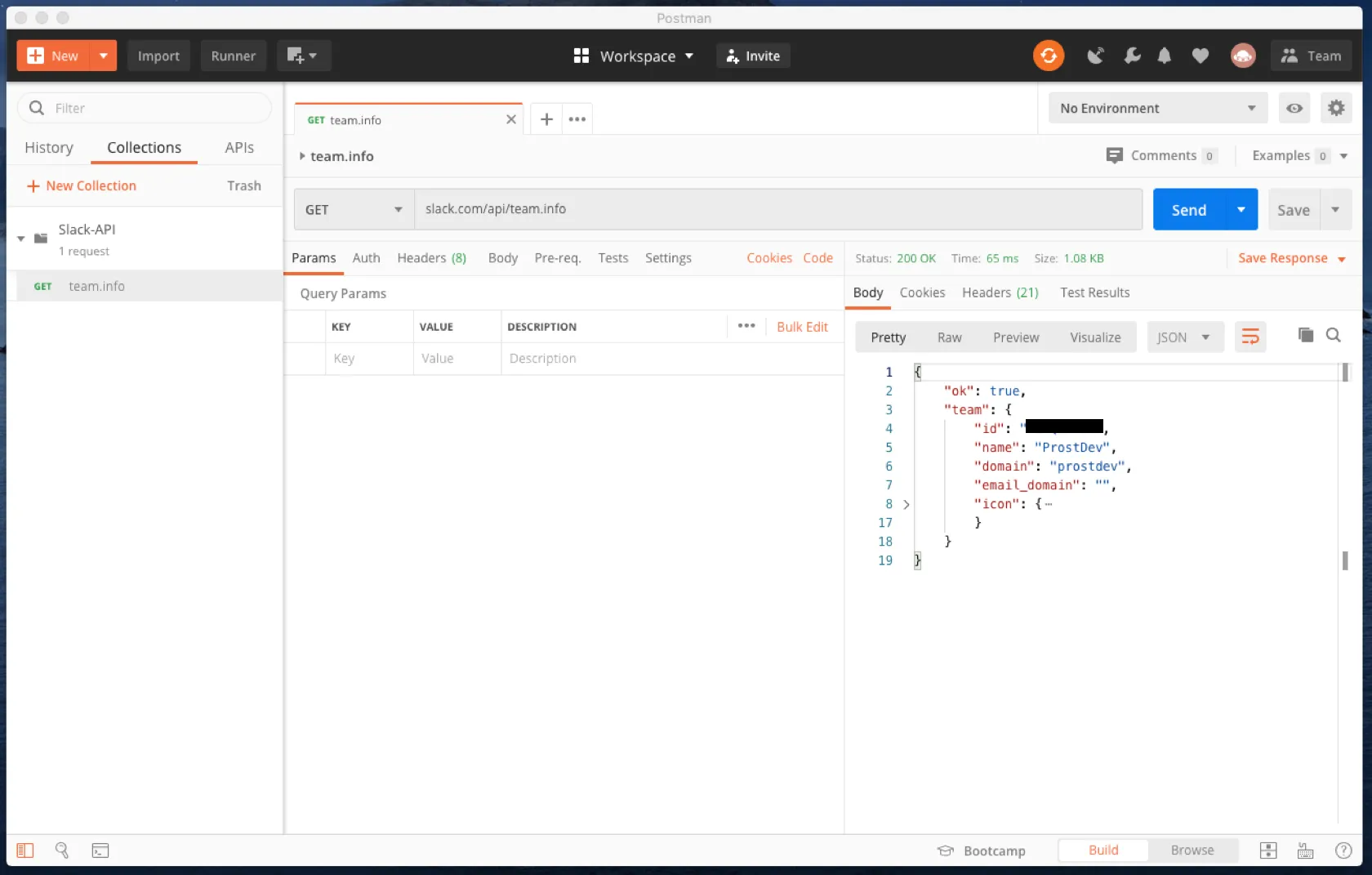The width and height of the screenshot is (1372, 875).
Task: Toggle response line wrap icon
Action: (x=1250, y=337)
